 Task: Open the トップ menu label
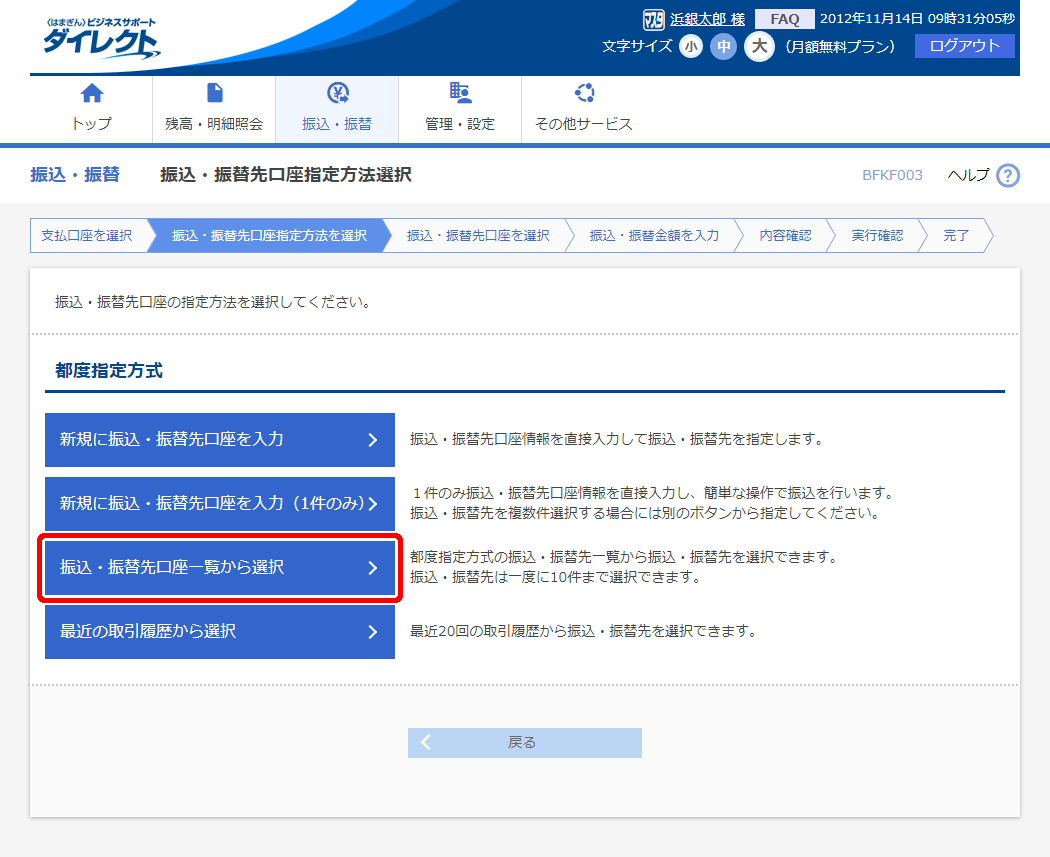pyautogui.click(x=92, y=124)
